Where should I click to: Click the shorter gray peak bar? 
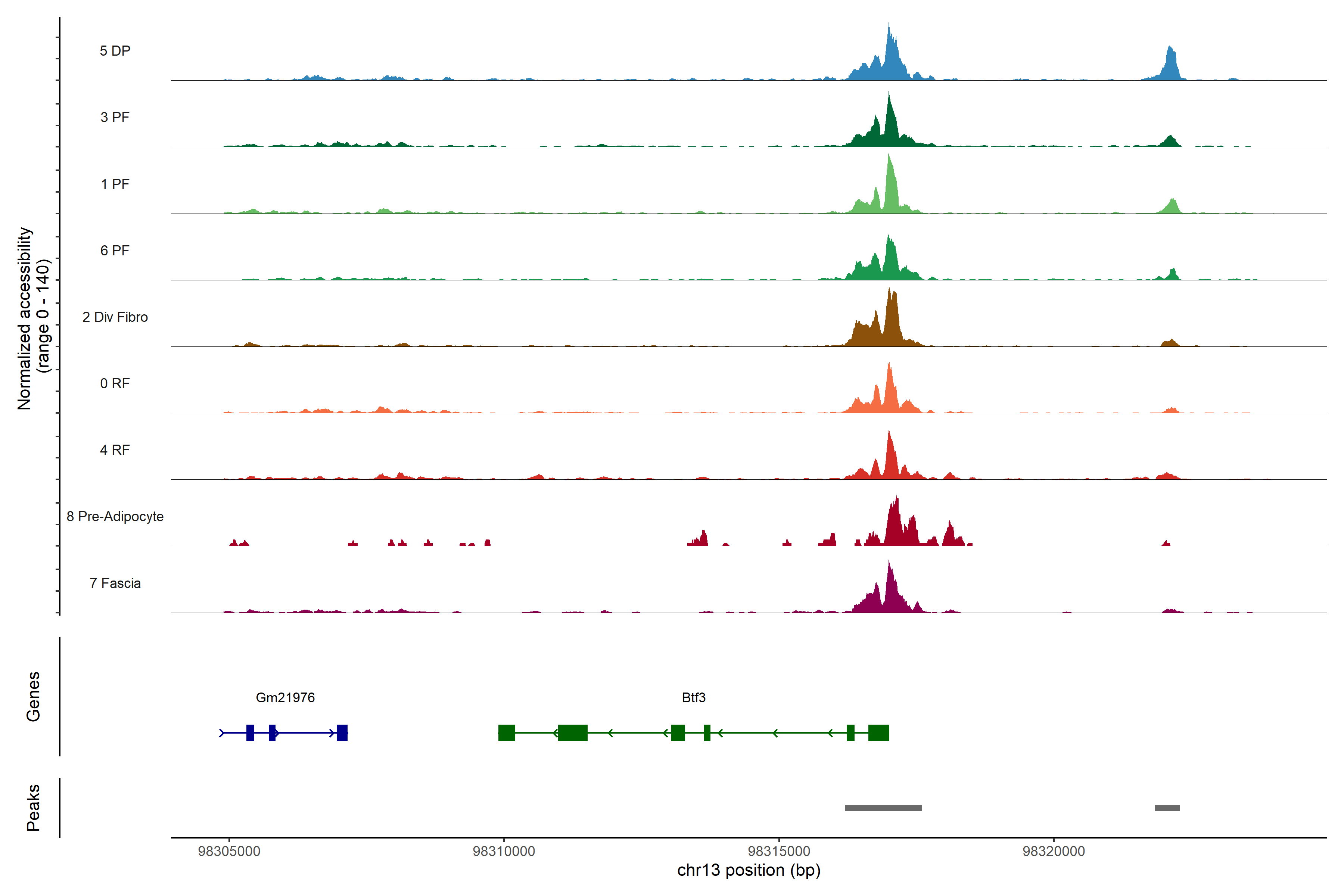point(1167,808)
